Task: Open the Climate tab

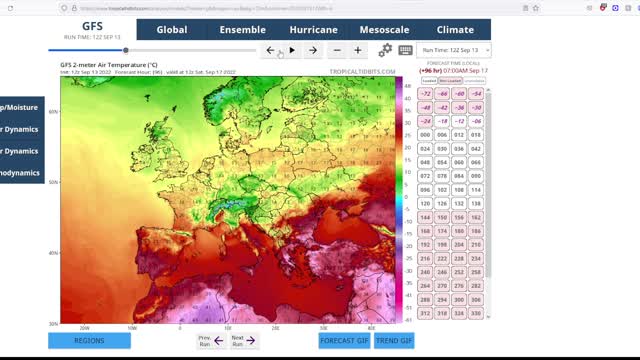Action: point(455,29)
